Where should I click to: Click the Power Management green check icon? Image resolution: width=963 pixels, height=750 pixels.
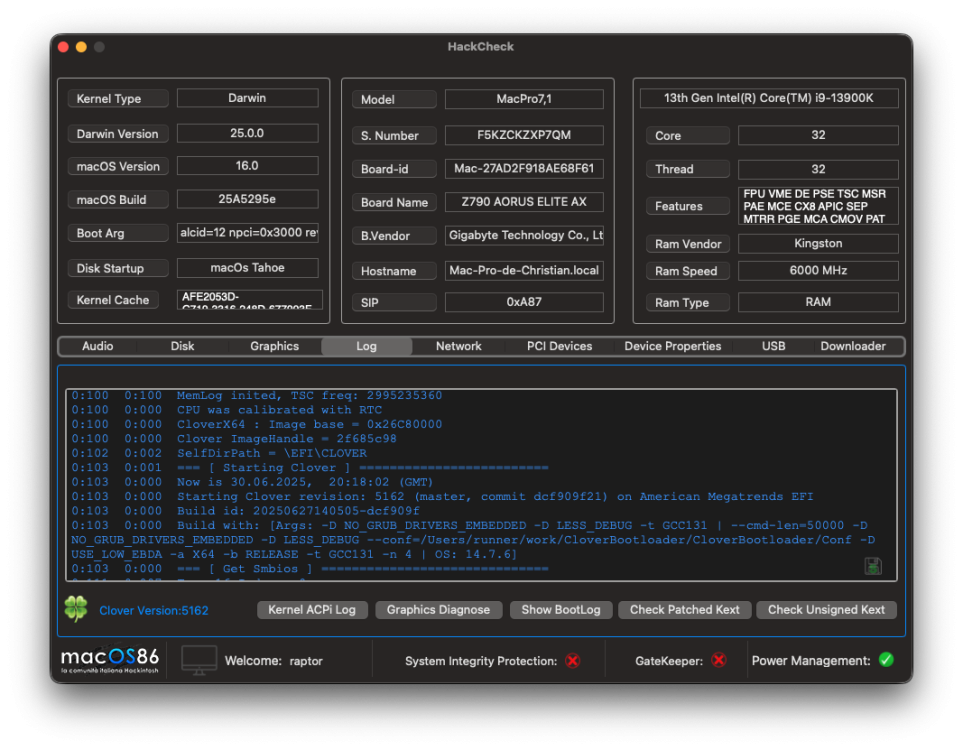(x=886, y=660)
